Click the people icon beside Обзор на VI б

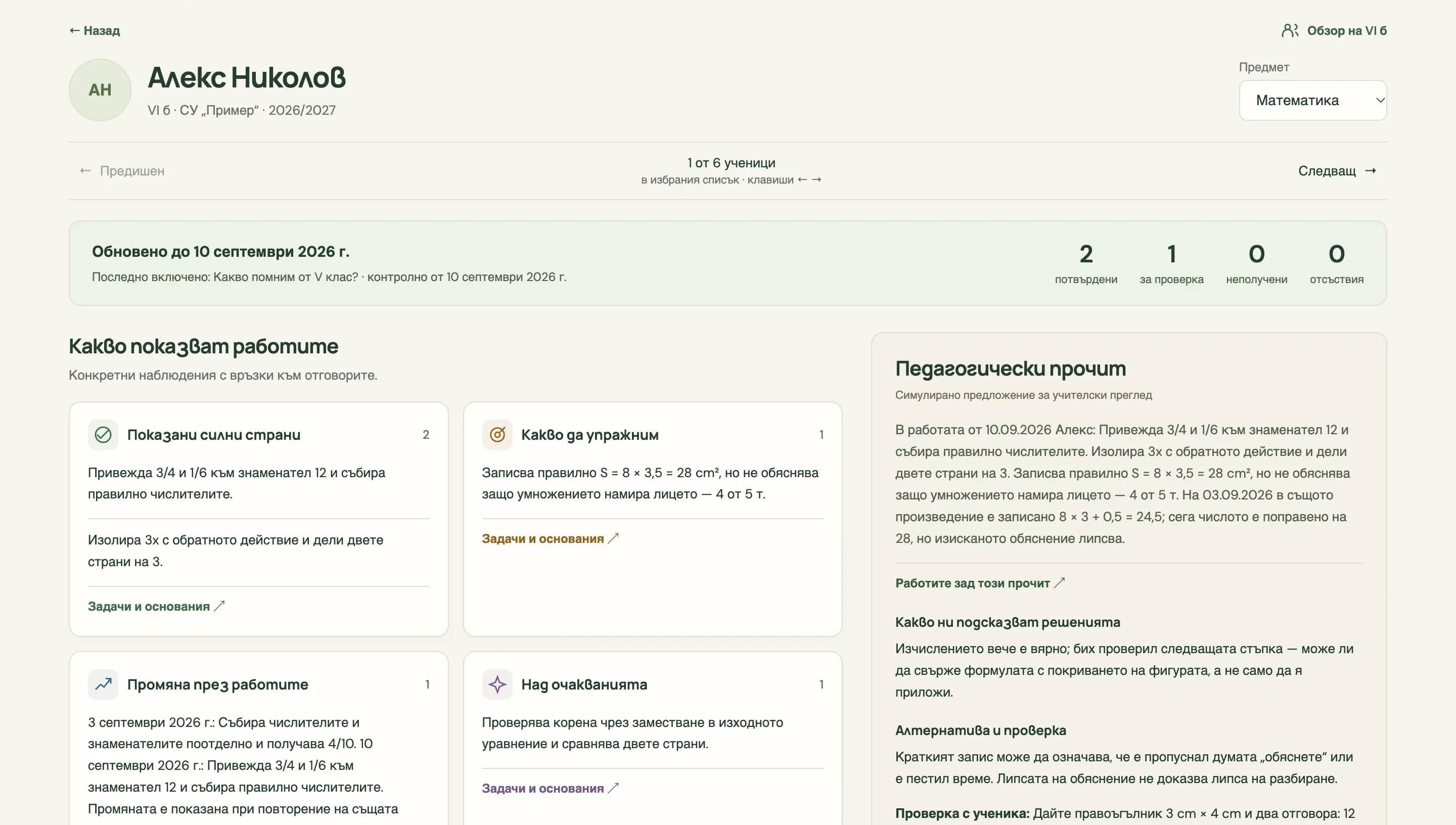point(1290,31)
